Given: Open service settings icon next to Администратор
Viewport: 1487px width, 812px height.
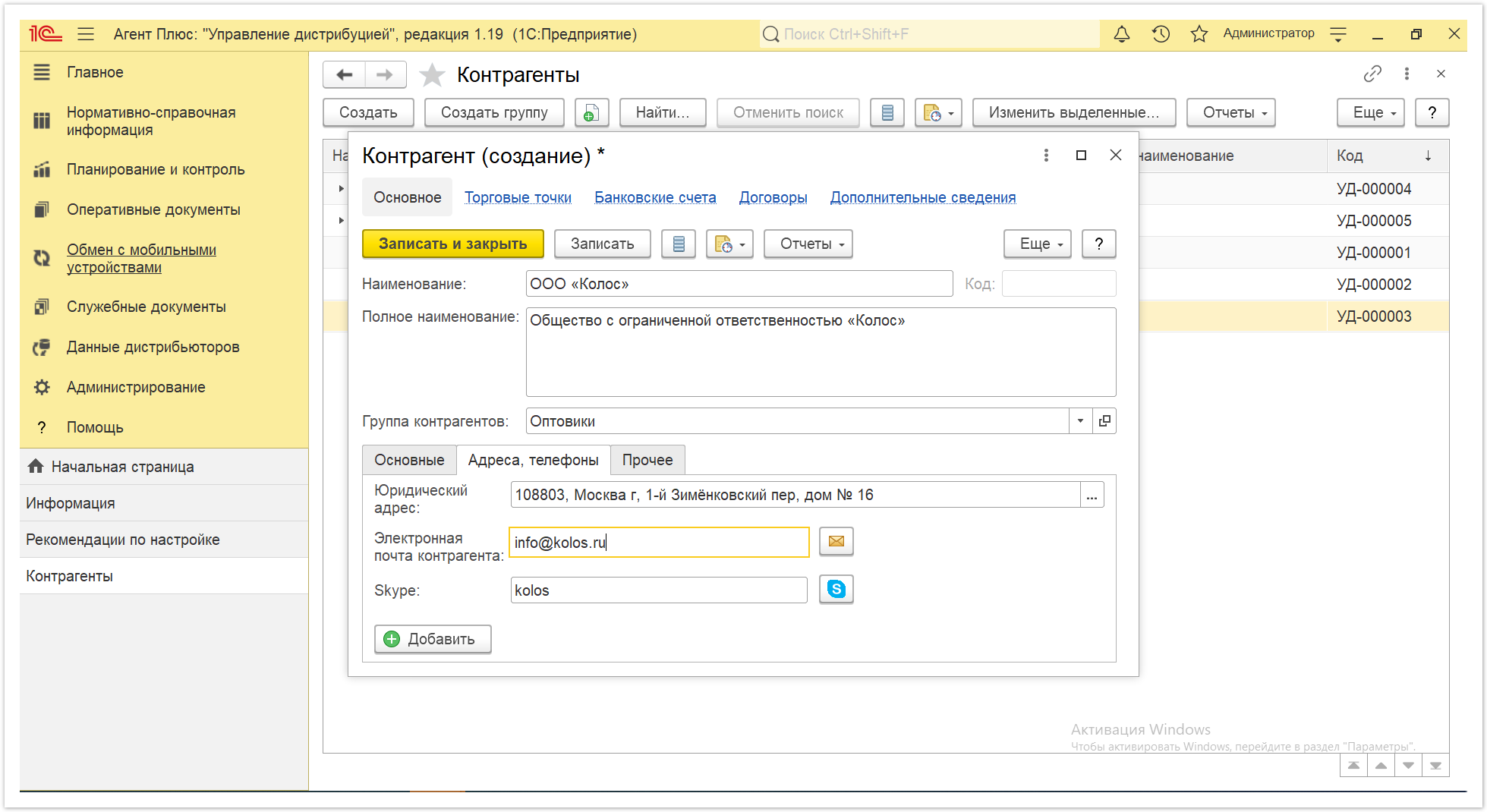Looking at the screenshot, I should click(1338, 34).
